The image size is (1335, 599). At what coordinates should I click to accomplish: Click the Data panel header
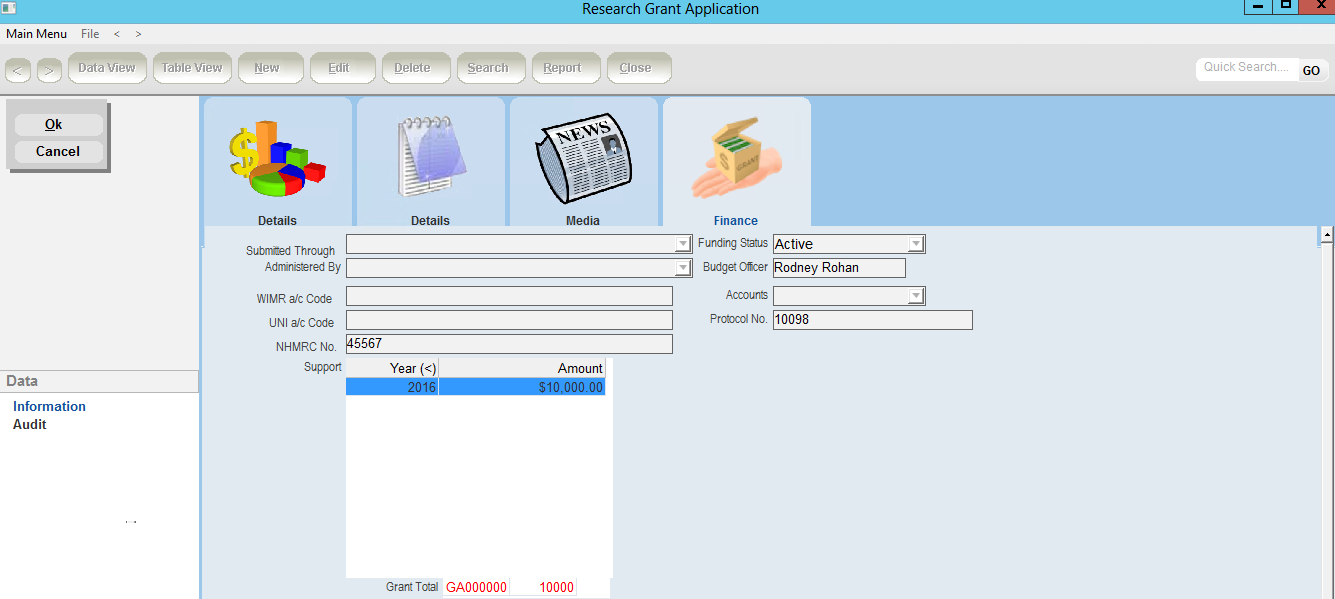coord(99,381)
